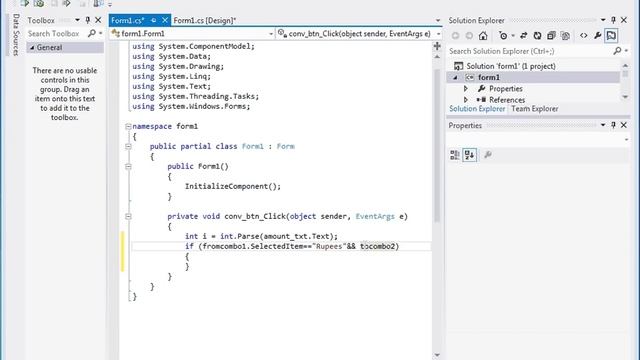Open the Toolbox window position dropdown
Screen dimensions: 640x360
(x=77, y=20)
